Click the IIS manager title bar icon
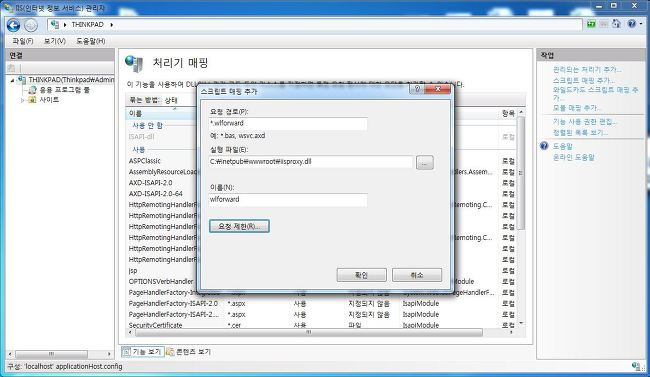This screenshot has width=650, height=377. (8, 7)
